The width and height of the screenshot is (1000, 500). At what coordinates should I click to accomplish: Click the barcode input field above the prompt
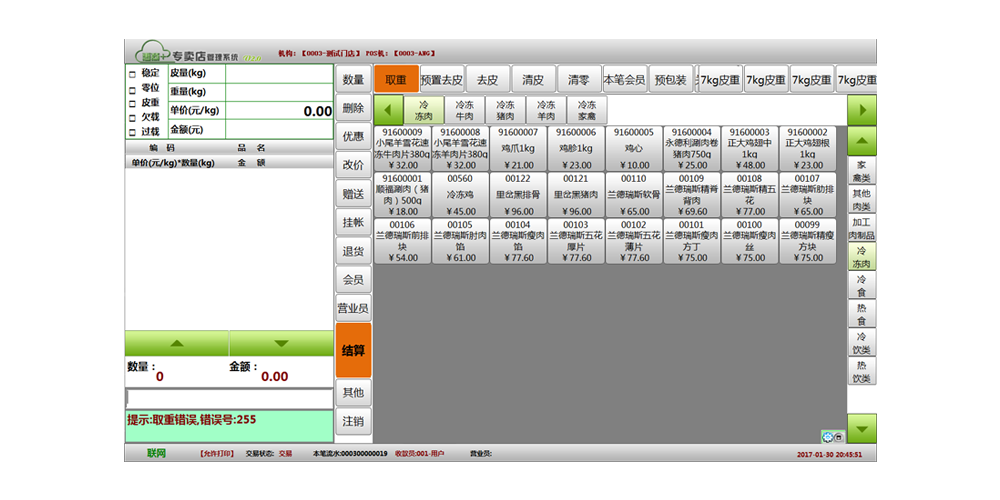point(229,398)
